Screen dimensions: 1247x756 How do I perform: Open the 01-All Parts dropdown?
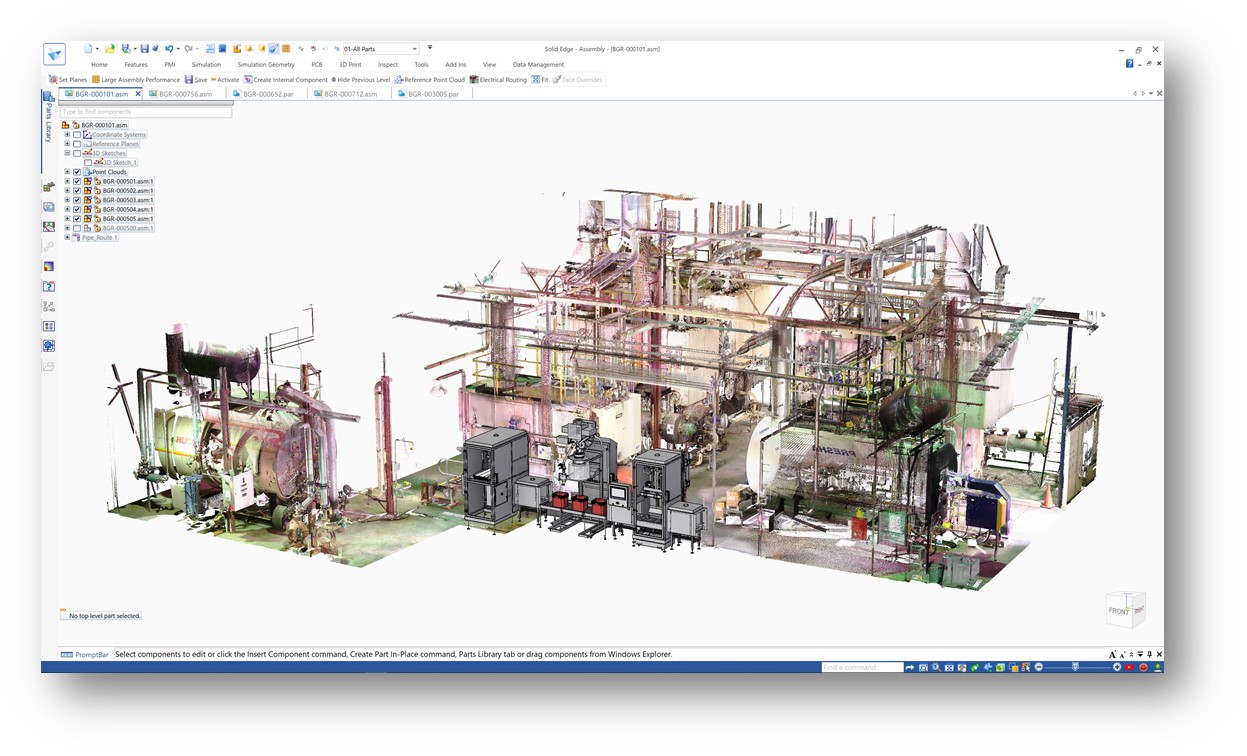414,49
